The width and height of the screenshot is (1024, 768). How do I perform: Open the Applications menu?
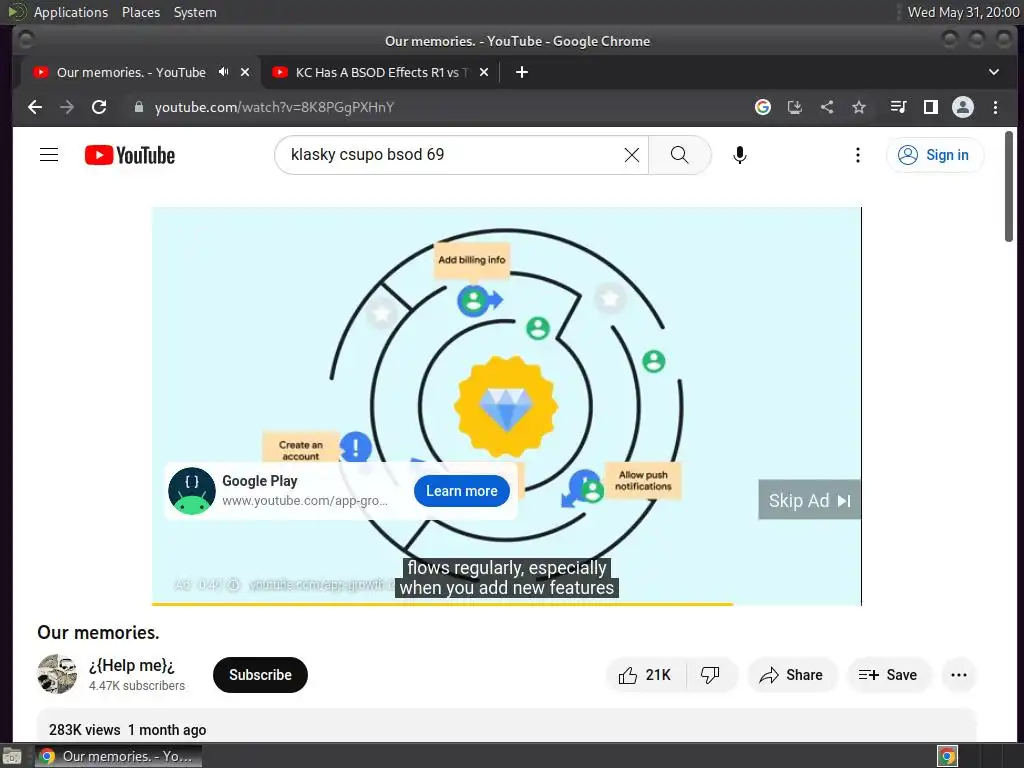click(x=71, y=12)
